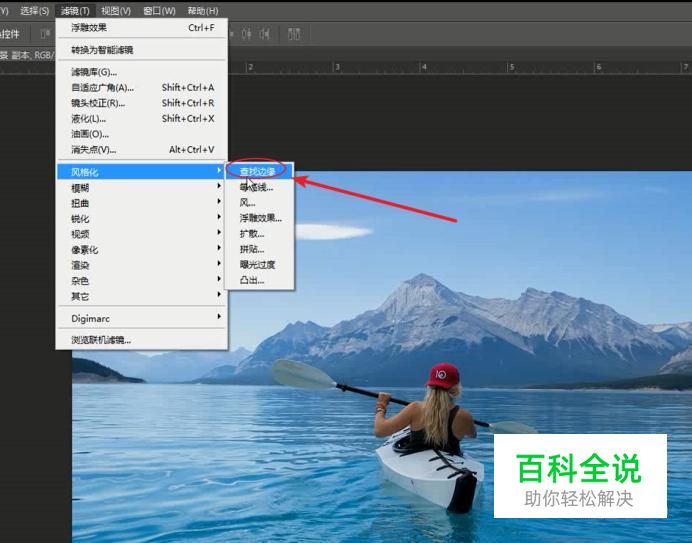This screenshot has width=692, height=543.
Task: Choose 转换为智能滤镜 in Filter menu
Action: (x=142, y=50)
